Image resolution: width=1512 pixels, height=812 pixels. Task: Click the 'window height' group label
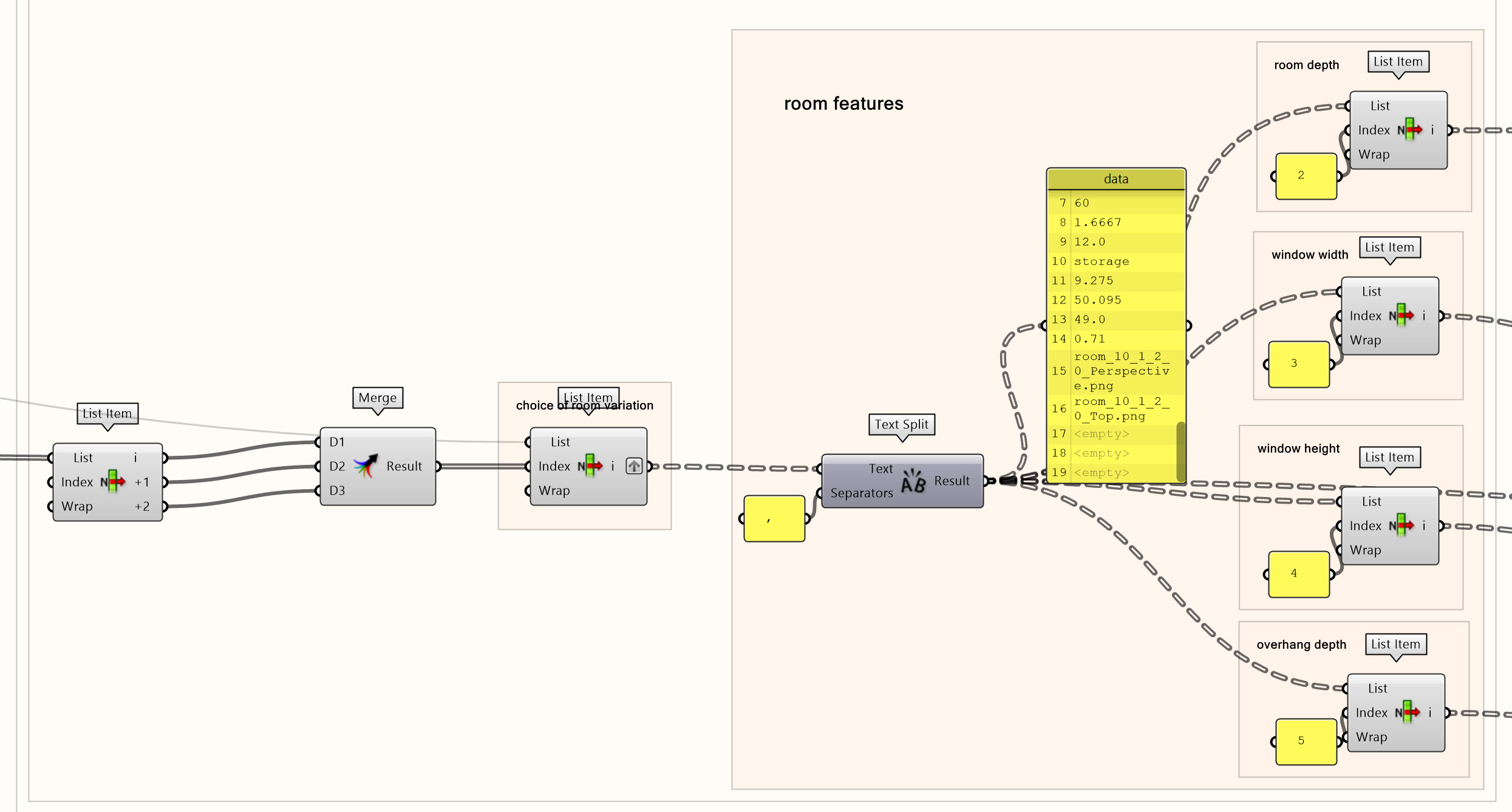click(1298, 448)
